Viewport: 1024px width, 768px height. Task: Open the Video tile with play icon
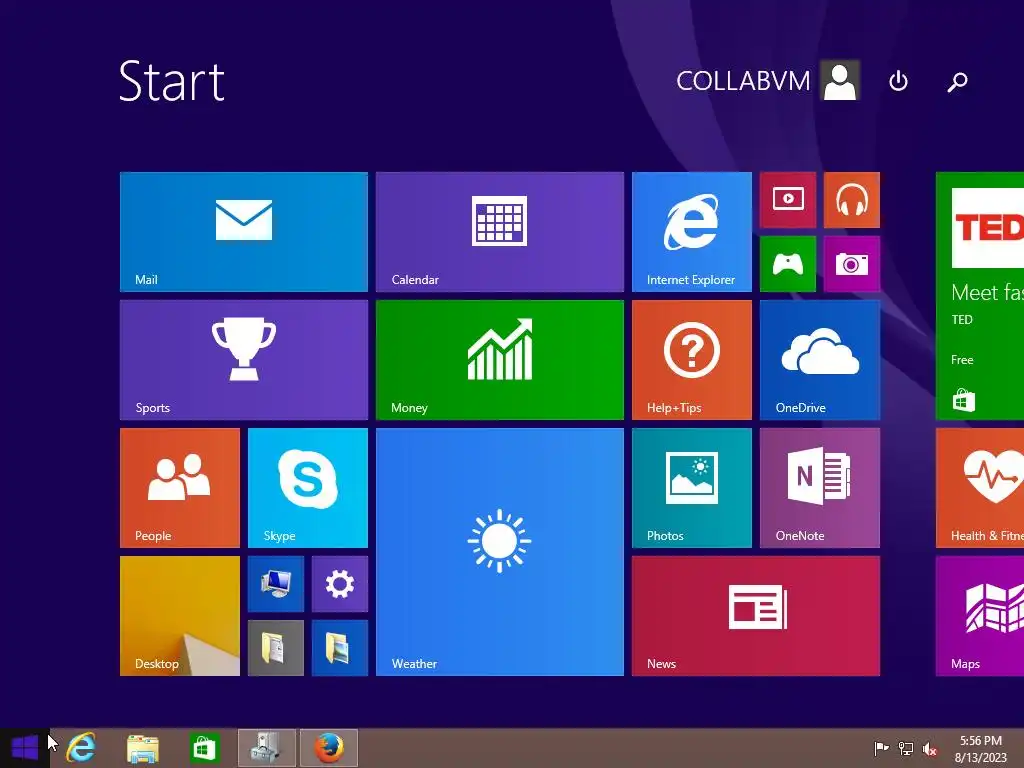pos(788,200)
